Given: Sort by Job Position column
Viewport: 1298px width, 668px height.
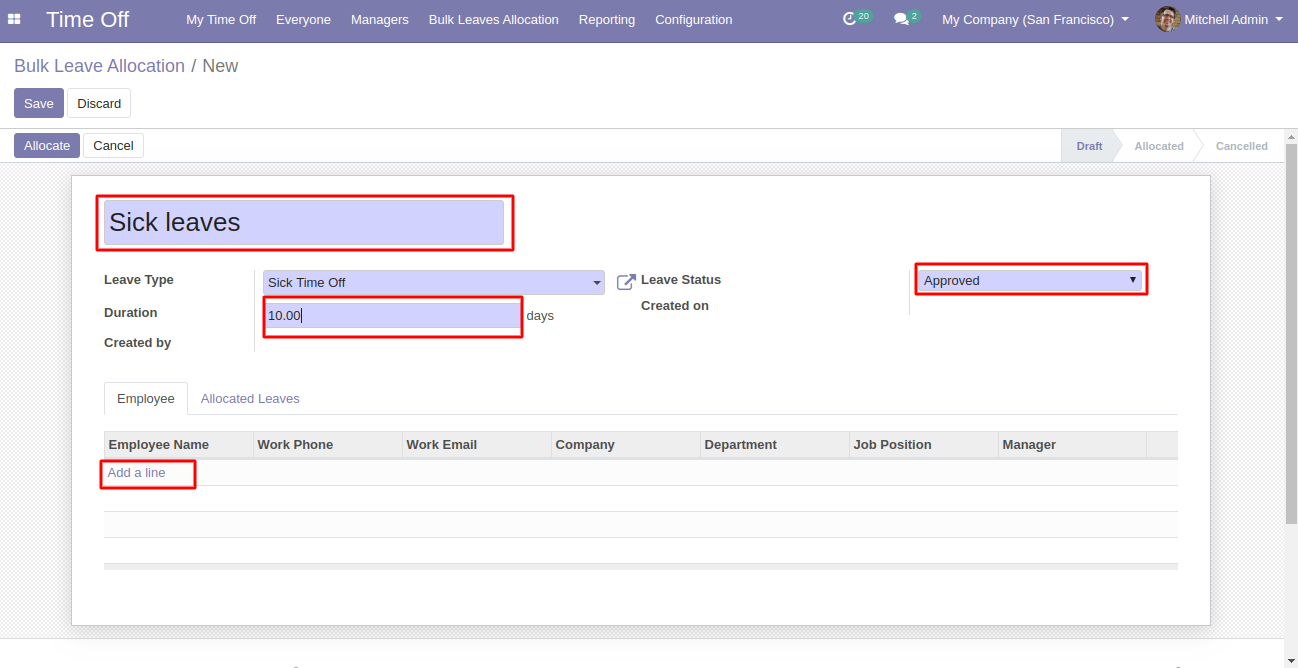Looking at the screenshot, I should [x=923, y=445].
